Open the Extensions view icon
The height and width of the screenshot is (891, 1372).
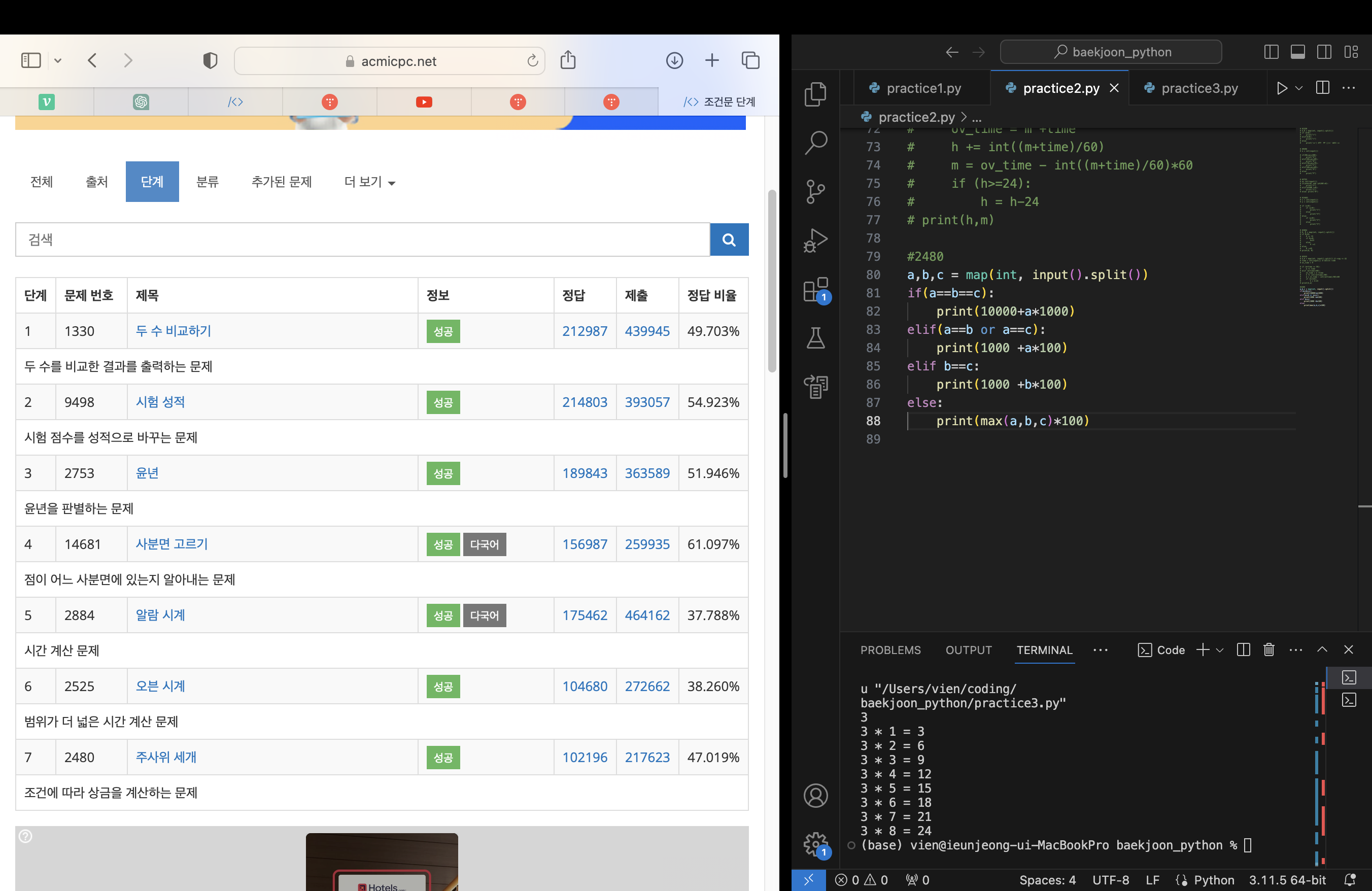tap(815, 289)
